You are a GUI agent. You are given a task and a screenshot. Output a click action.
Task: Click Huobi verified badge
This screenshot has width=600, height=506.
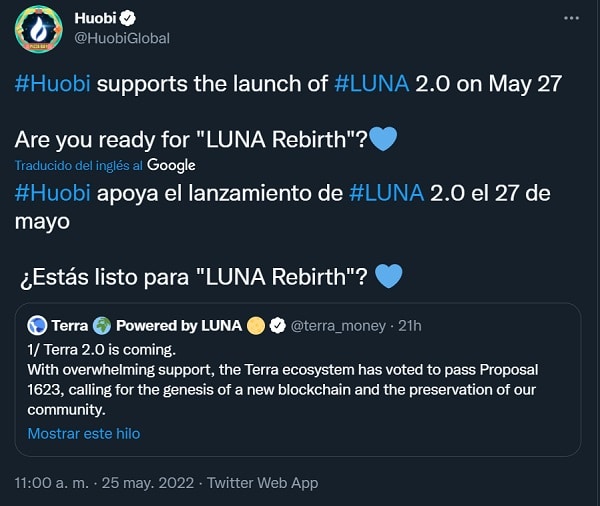pyautogui.click(x=127, y=18)
